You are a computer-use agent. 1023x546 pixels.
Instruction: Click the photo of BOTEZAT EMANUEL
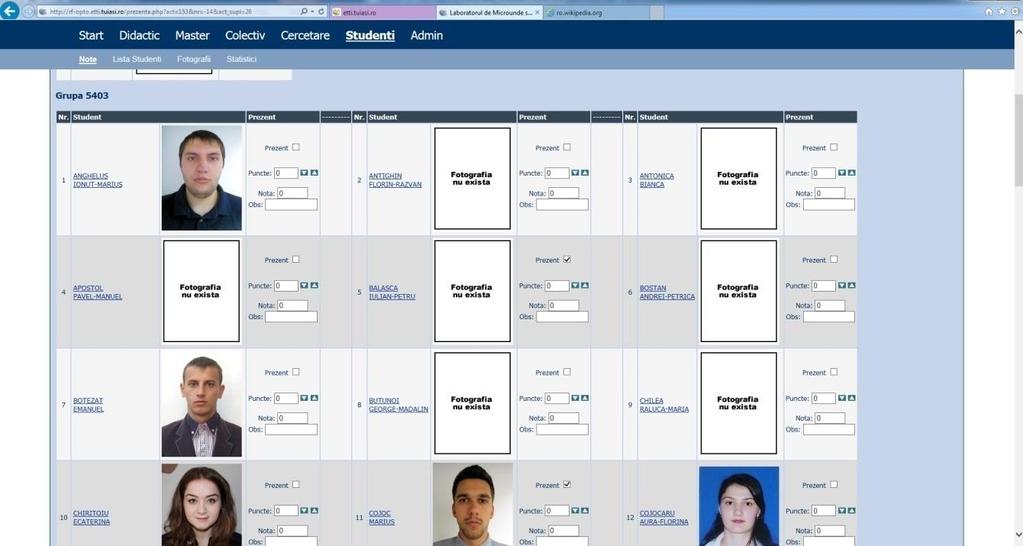pos(202,405)
